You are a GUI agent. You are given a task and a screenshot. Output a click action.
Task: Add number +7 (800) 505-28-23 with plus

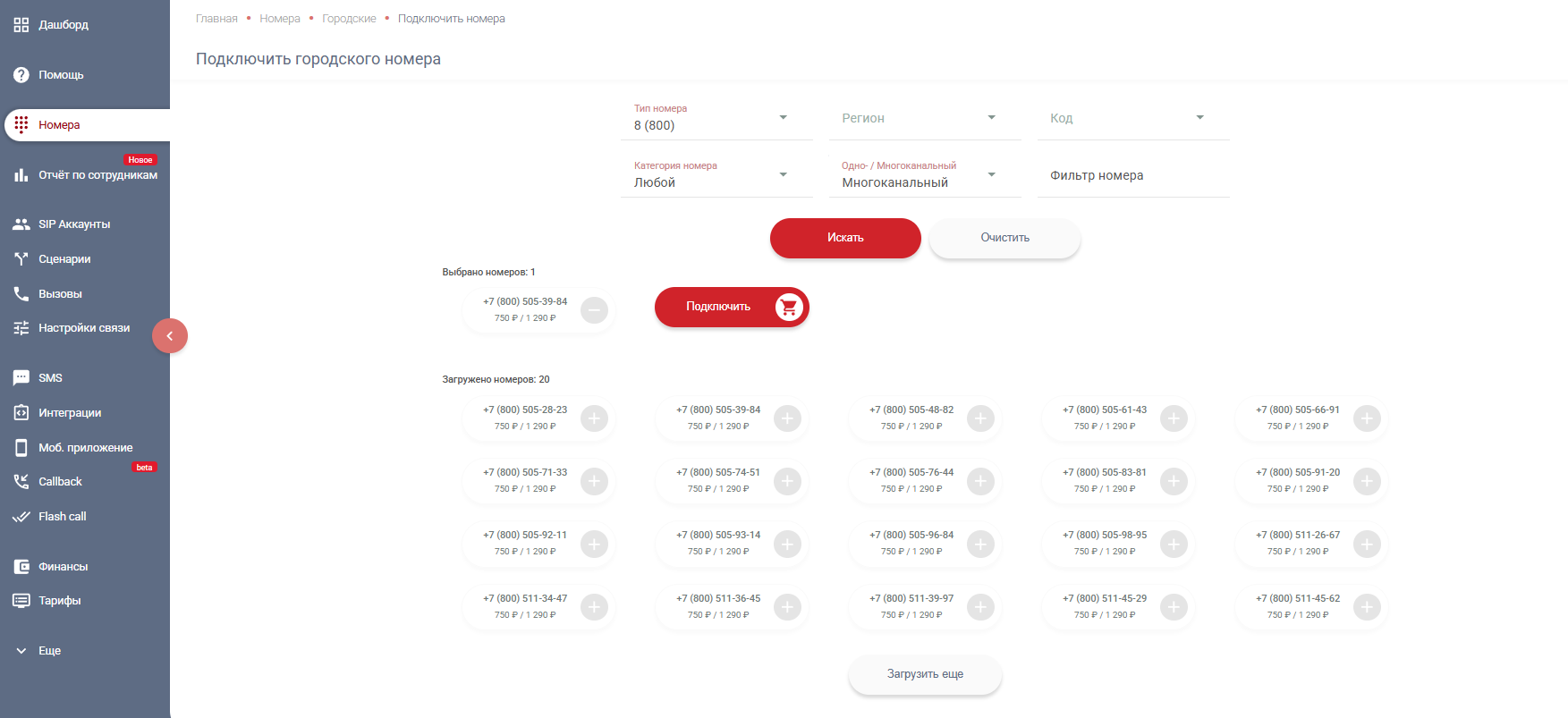tap(594, 418)
